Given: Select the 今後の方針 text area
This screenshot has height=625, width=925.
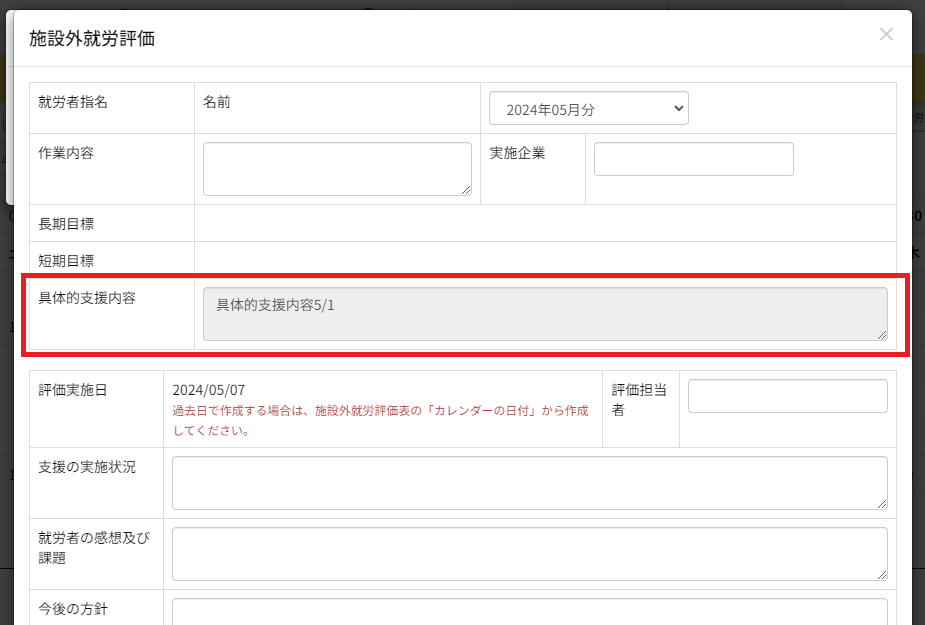Looking at the screenshot, I should point(529,612).
